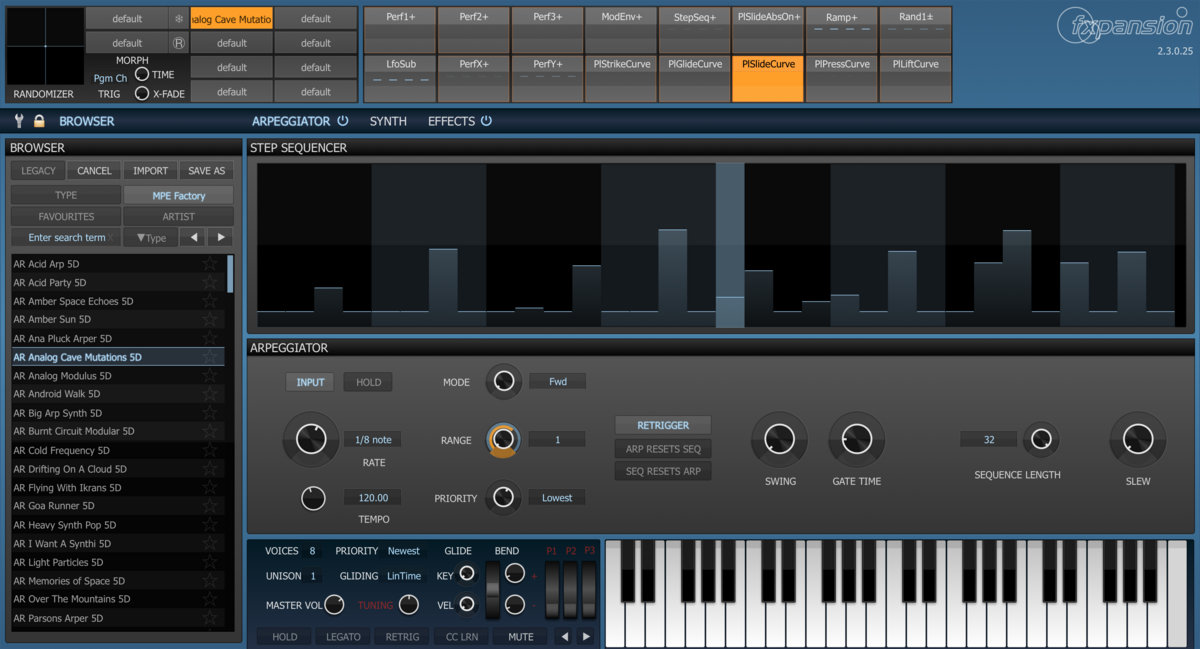Click the SAVE AS button

click(207, 171)
